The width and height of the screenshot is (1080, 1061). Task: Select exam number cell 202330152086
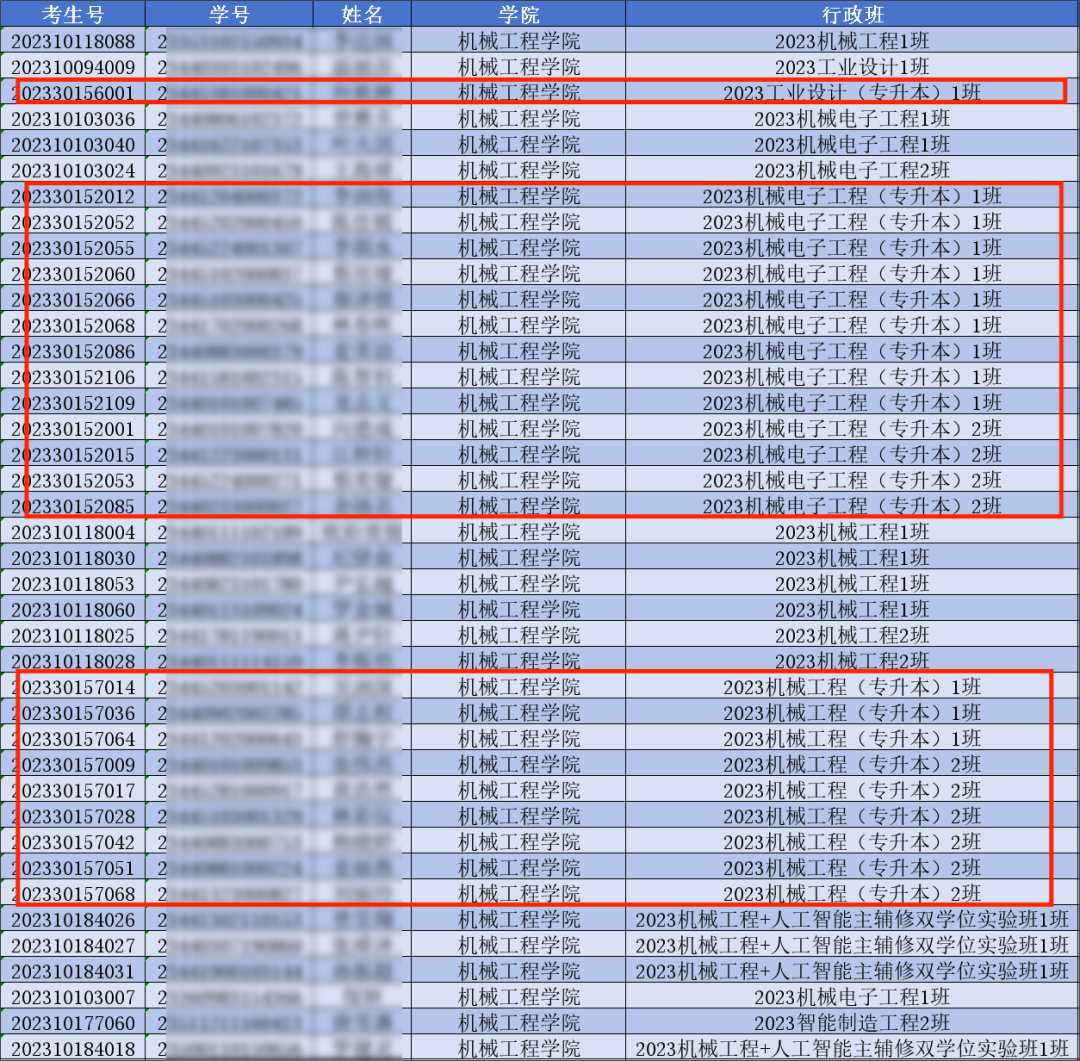click(x=73, y=351)
